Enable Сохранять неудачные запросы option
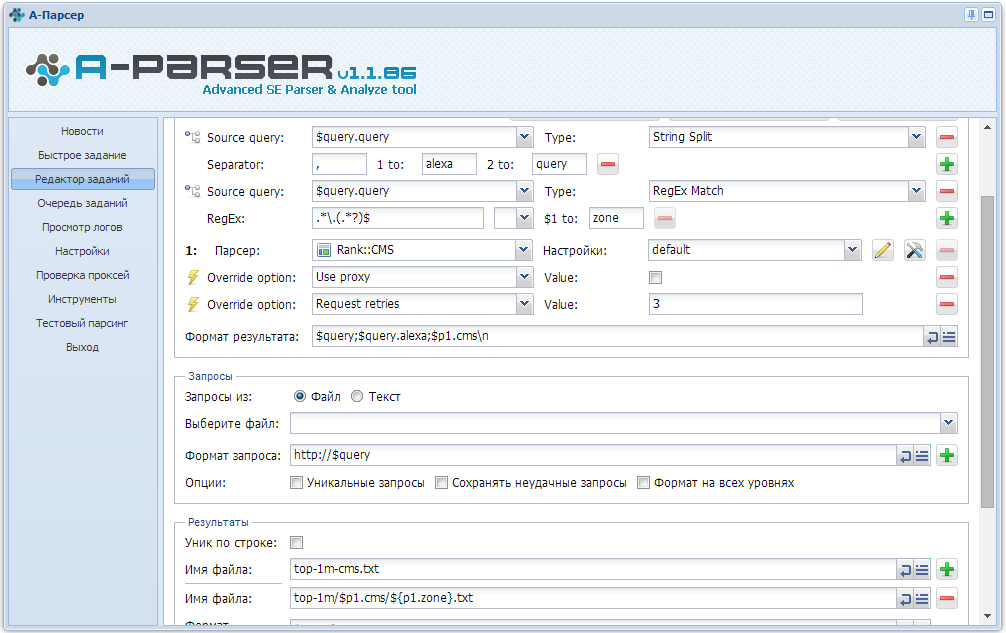The image size is (1006, 633). (x=441, y=482)
